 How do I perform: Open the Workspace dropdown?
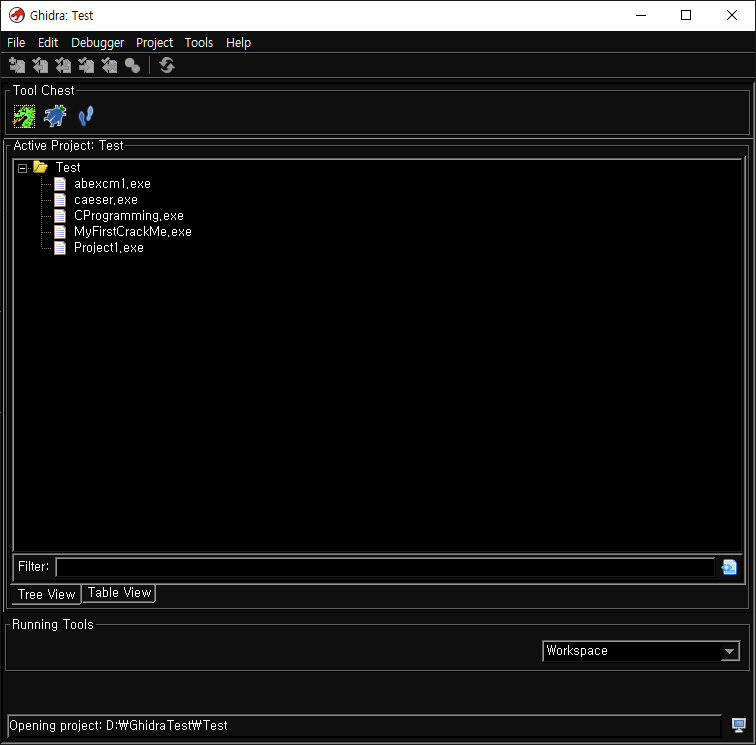click(x=730, y=651)
